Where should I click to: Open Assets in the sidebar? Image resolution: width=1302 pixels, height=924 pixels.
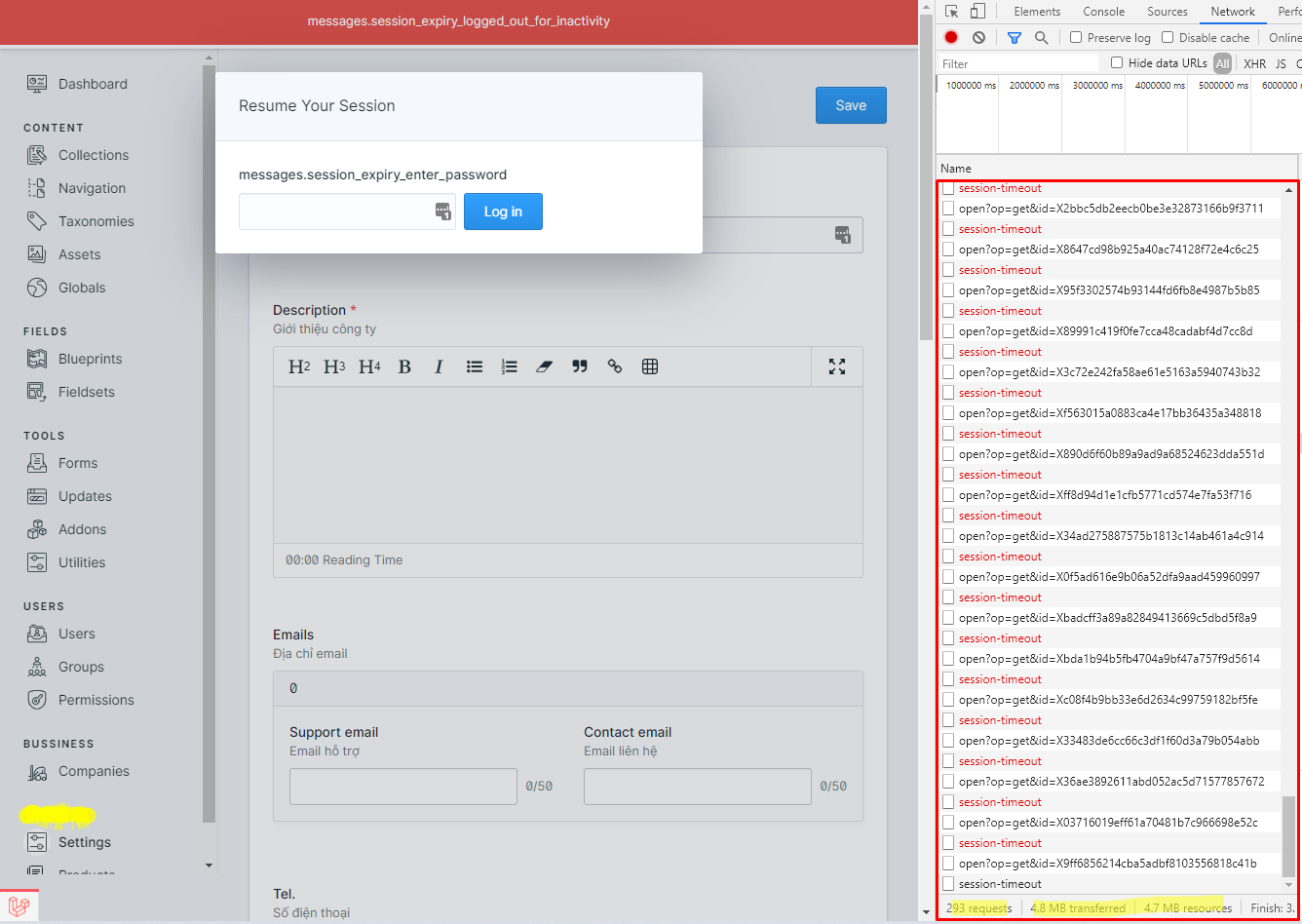(63, 254)
